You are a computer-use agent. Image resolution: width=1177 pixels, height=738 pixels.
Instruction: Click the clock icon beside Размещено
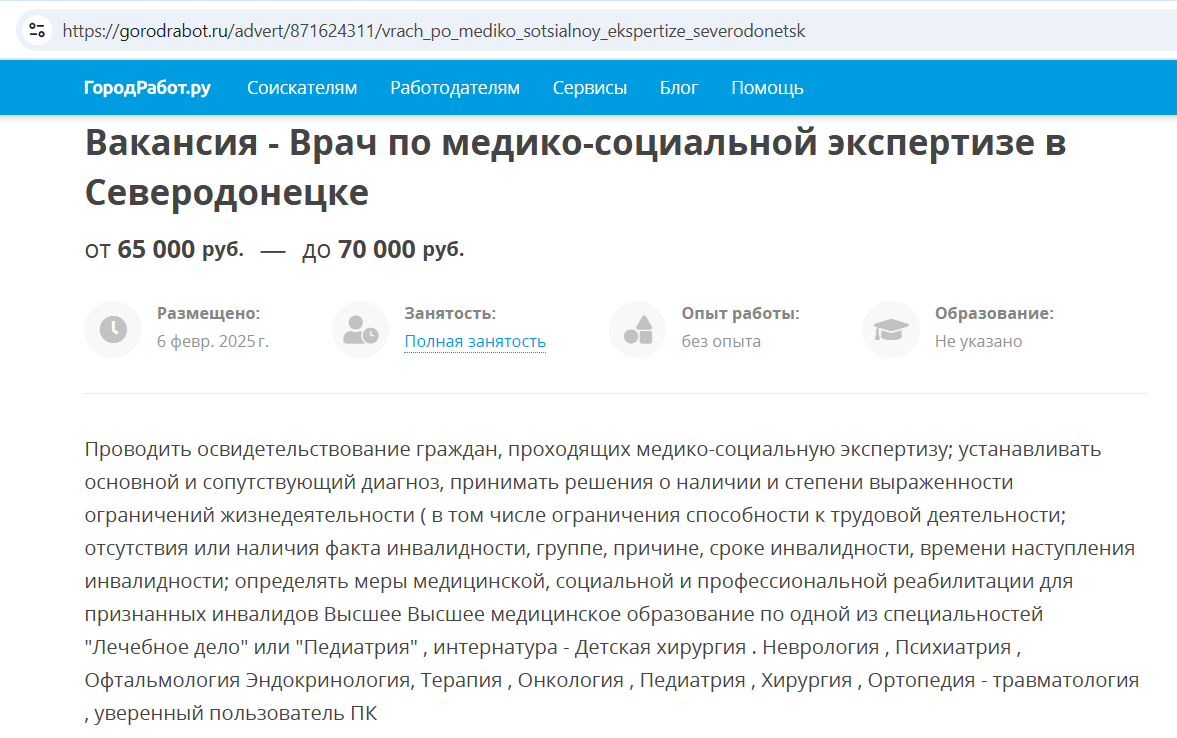pyautogui.click(x=112, y=329)
